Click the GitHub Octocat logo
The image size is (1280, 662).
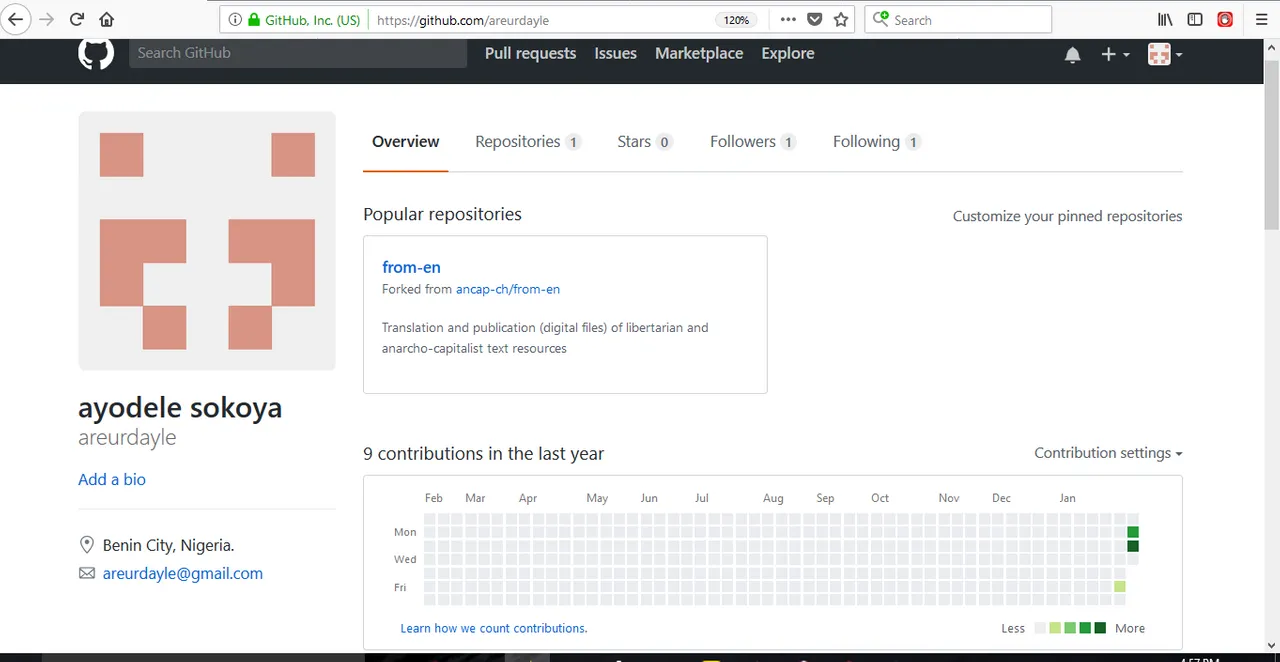click(96, 53)
